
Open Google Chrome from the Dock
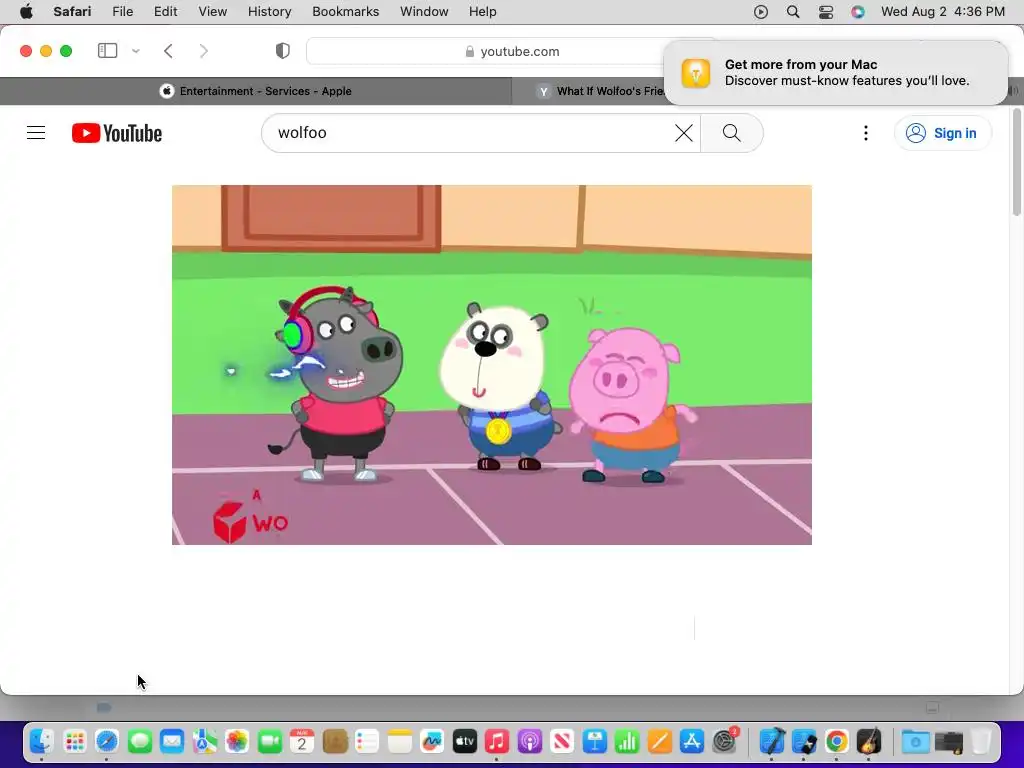(x=837, y=741)
